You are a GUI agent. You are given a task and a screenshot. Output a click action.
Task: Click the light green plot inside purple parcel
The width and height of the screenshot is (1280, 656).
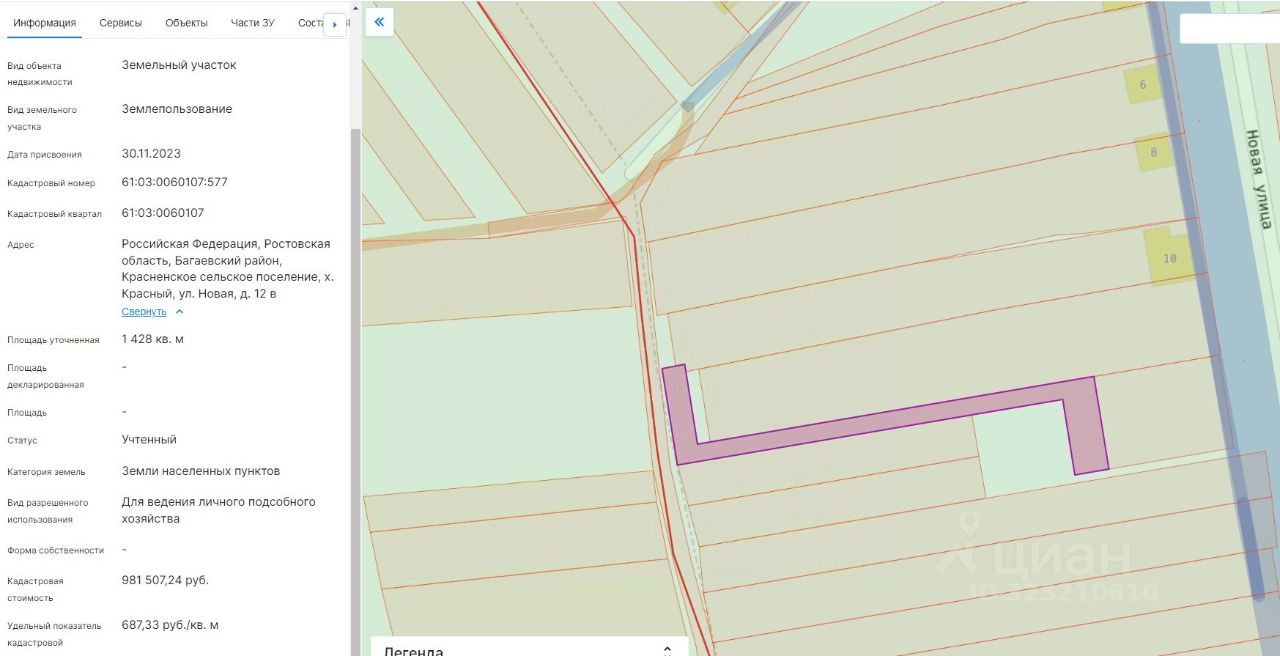click(1020, 445)
